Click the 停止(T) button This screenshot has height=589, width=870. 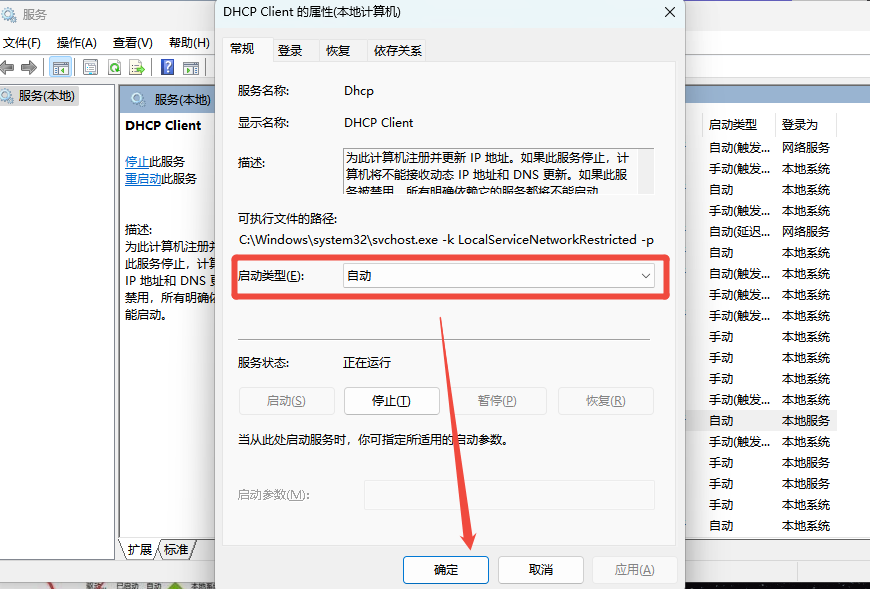(391, 401)
